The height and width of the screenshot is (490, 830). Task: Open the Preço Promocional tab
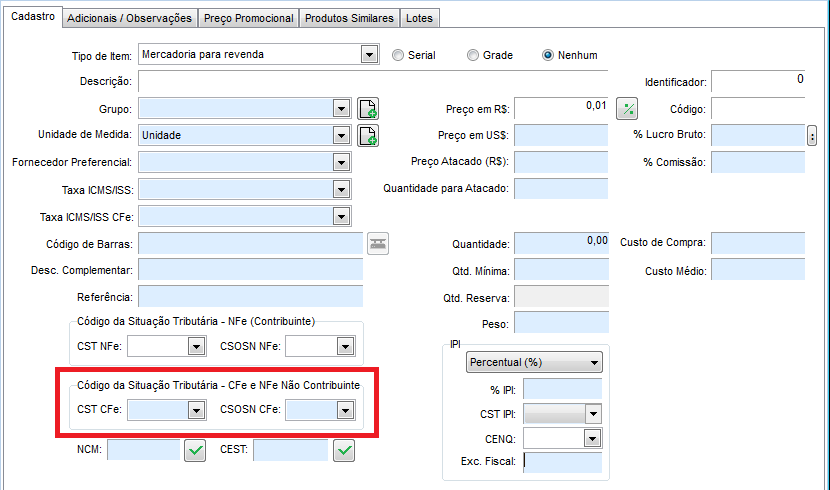coord(248,18)
